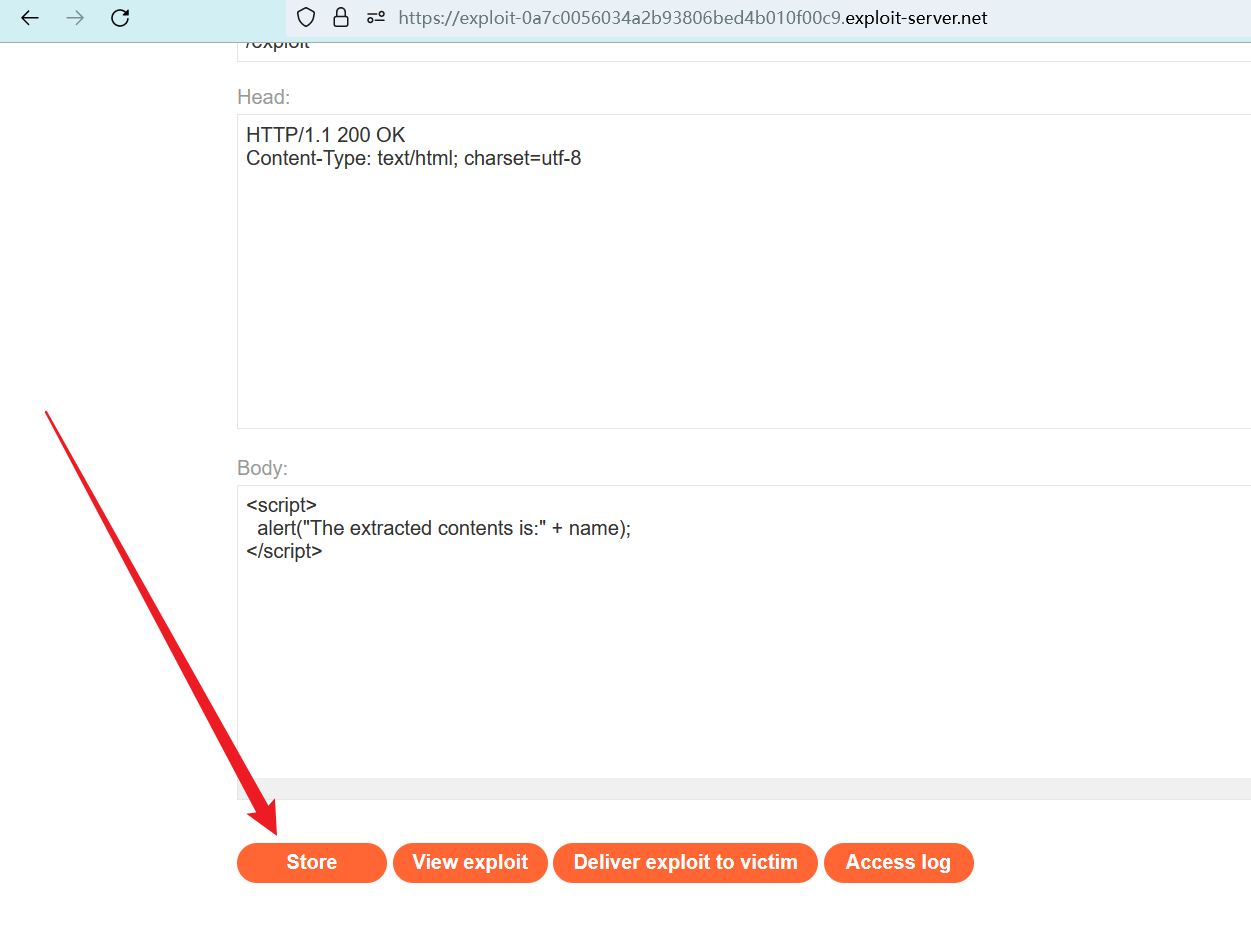The width and height of the screenshot is (1251, 936).
Task: Click the opening <script> tag line
Action: tap(281, 506)
